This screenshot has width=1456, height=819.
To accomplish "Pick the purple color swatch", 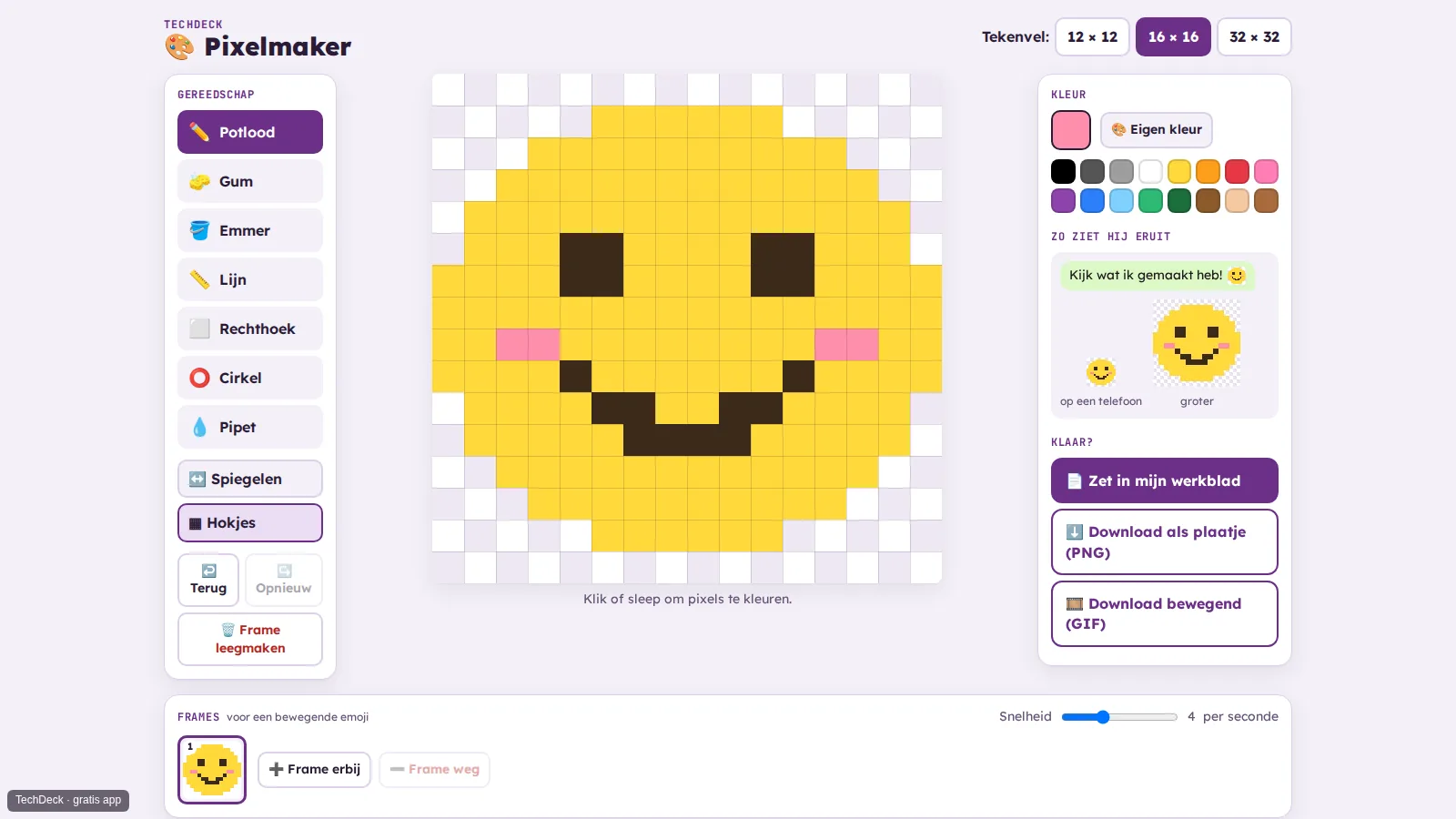I will [x=1063, y=200].
